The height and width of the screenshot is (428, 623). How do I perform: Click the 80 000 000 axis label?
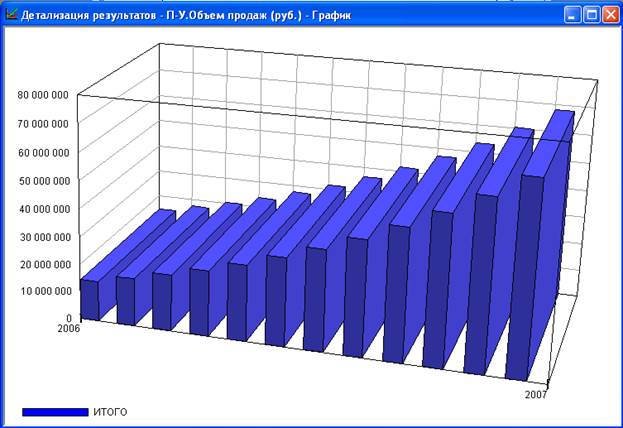pyautogui.click(x=43, y=95)
